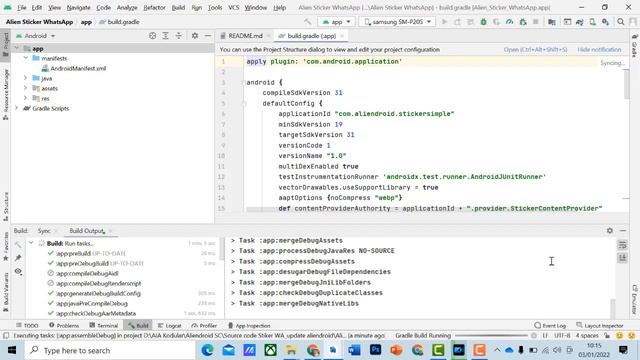This screenshot has height=360, width=640.
Task: Click the Make Project hammer icon
Action: click(x=308, y=22)
